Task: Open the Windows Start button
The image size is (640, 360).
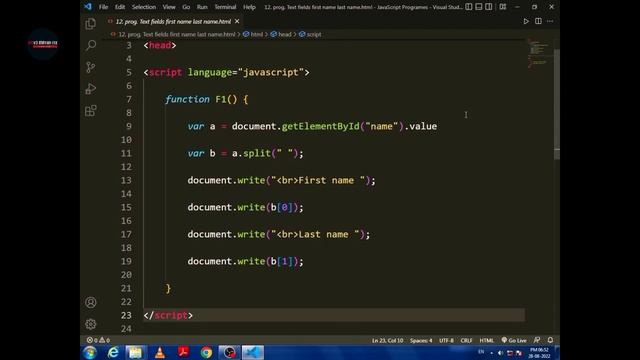Action: [90, 352]
